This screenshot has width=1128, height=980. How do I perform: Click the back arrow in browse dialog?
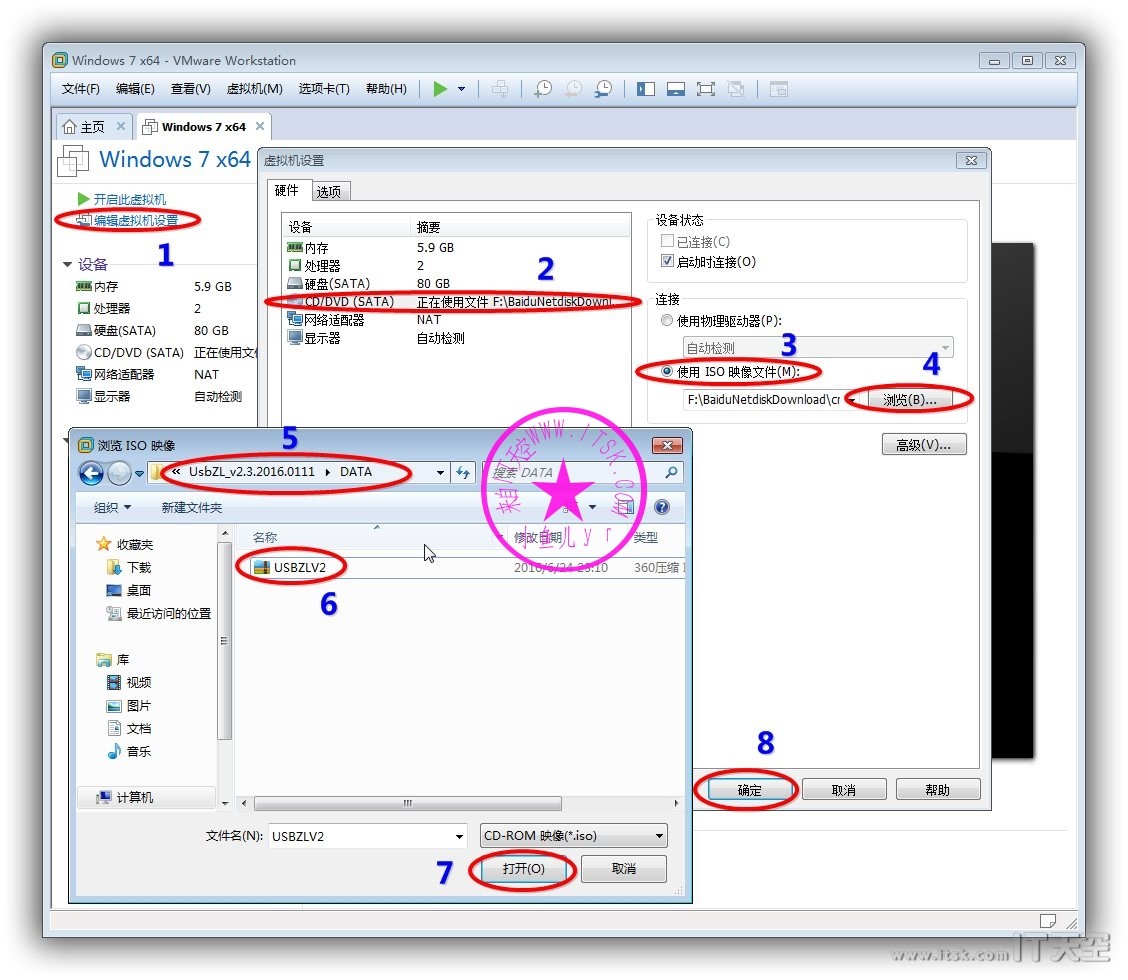tap(92, 473)
